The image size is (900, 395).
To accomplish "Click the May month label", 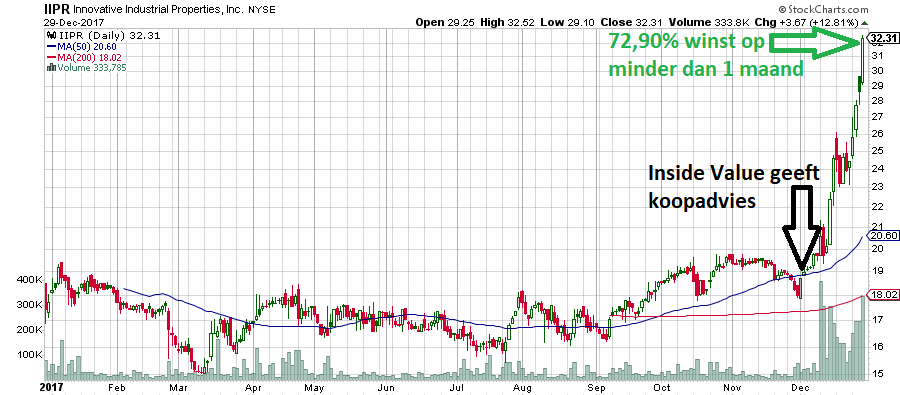I will tap(315, 388).
